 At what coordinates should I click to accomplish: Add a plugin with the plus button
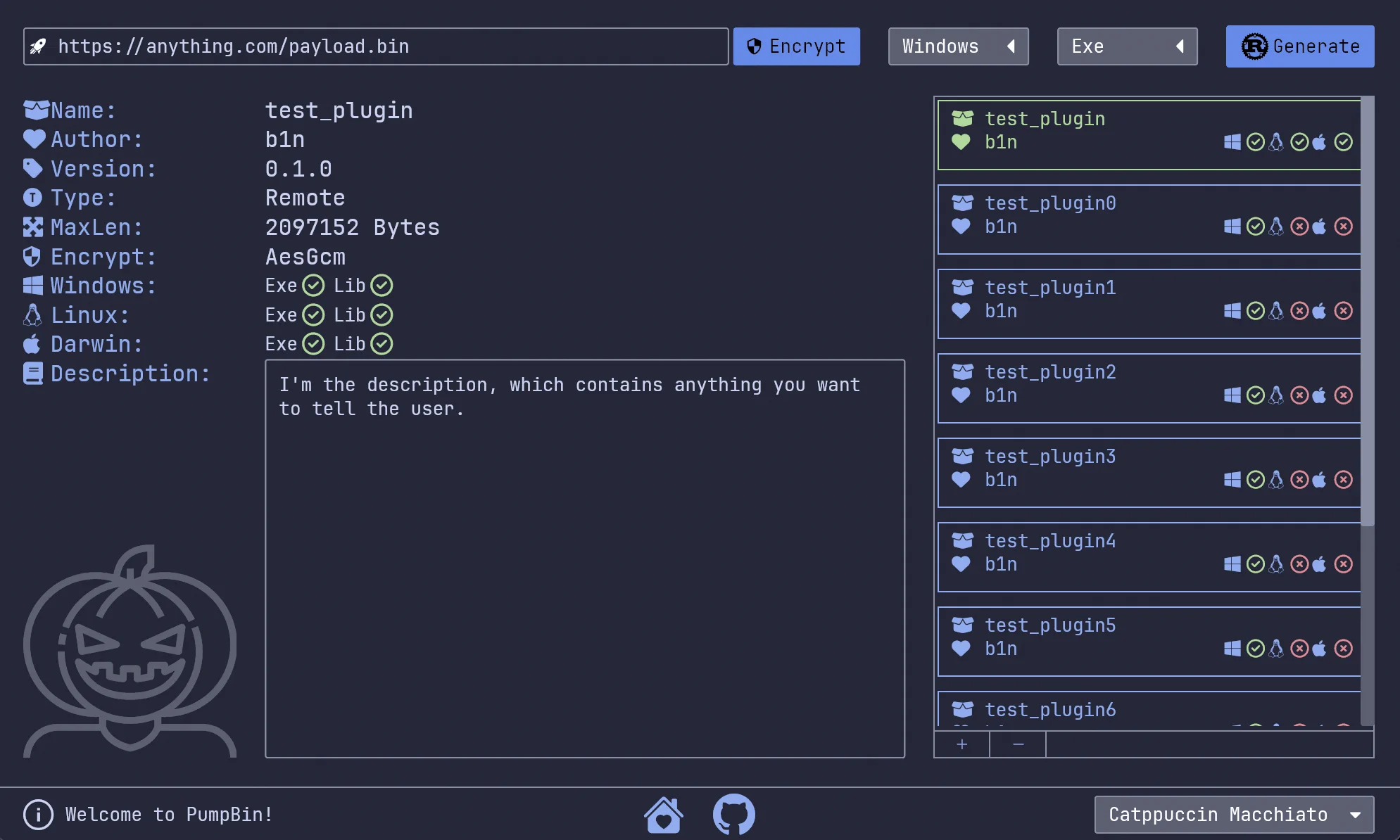pyautogui.click(x=962, y=744)
